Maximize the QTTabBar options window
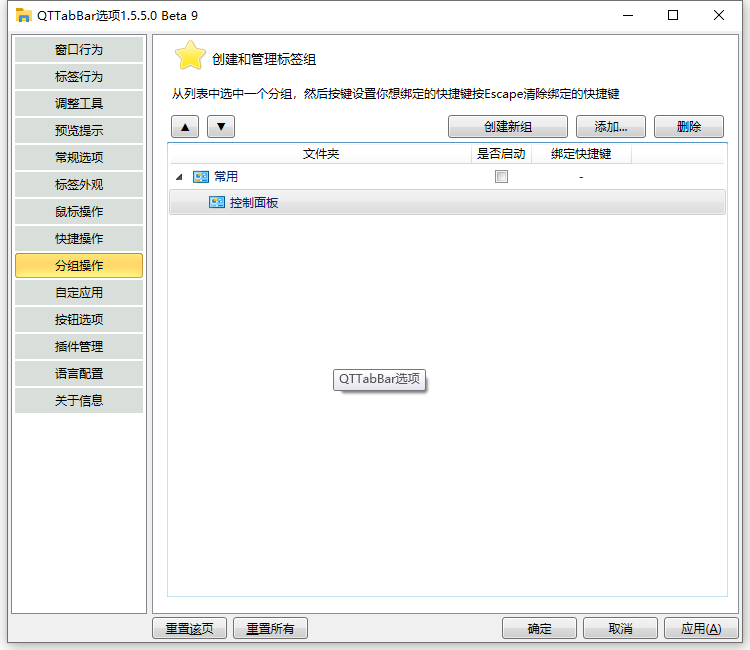Viewport: 750px width, 650px height. point(673,15)
